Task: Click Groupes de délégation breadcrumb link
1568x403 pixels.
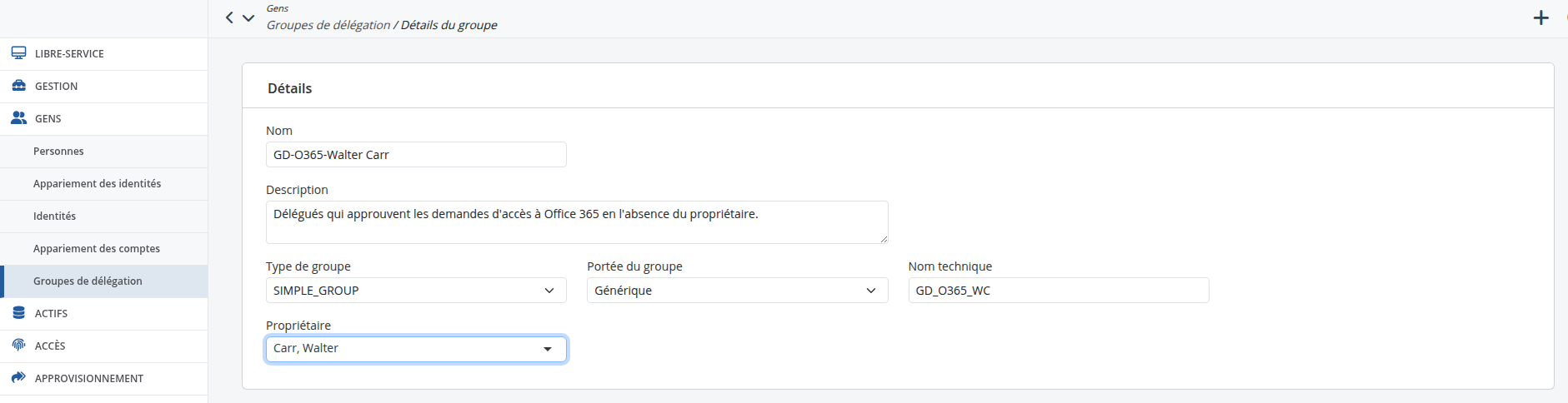Action: click(x=328, y=25)
